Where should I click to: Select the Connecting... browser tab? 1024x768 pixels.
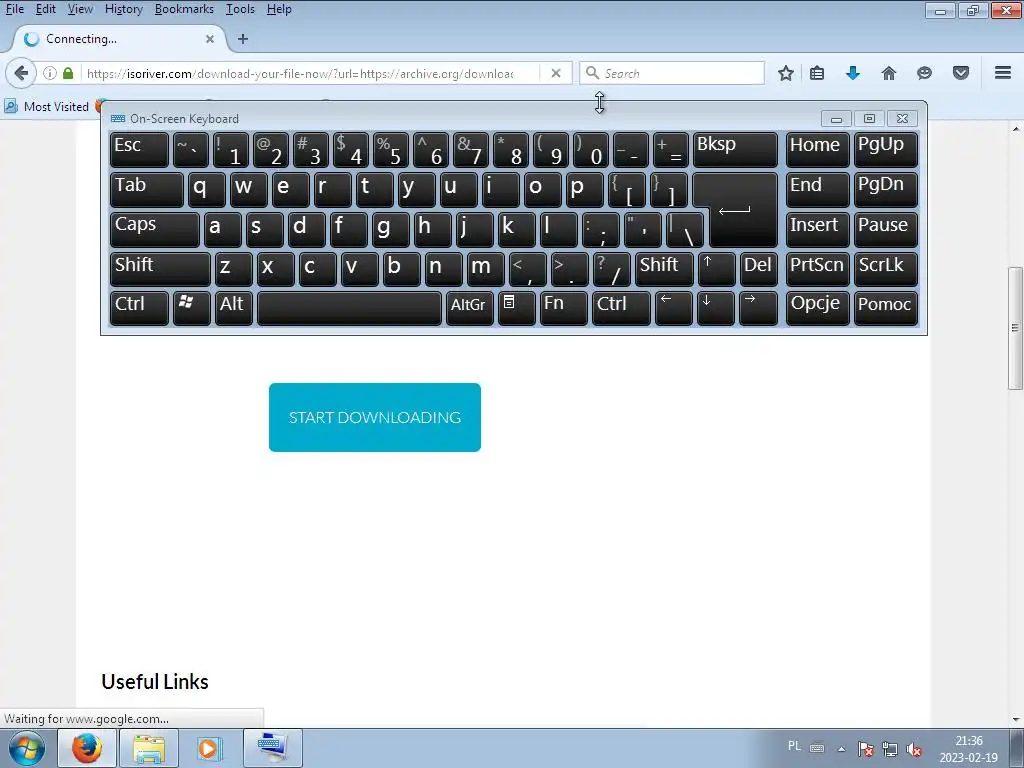coord(120,39)
